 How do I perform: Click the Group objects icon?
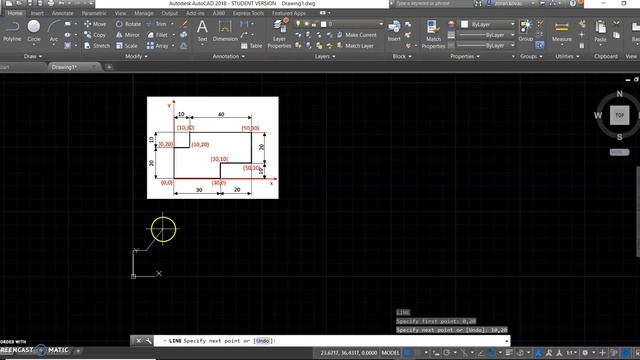pyautogui.click(x=526, y=31)
